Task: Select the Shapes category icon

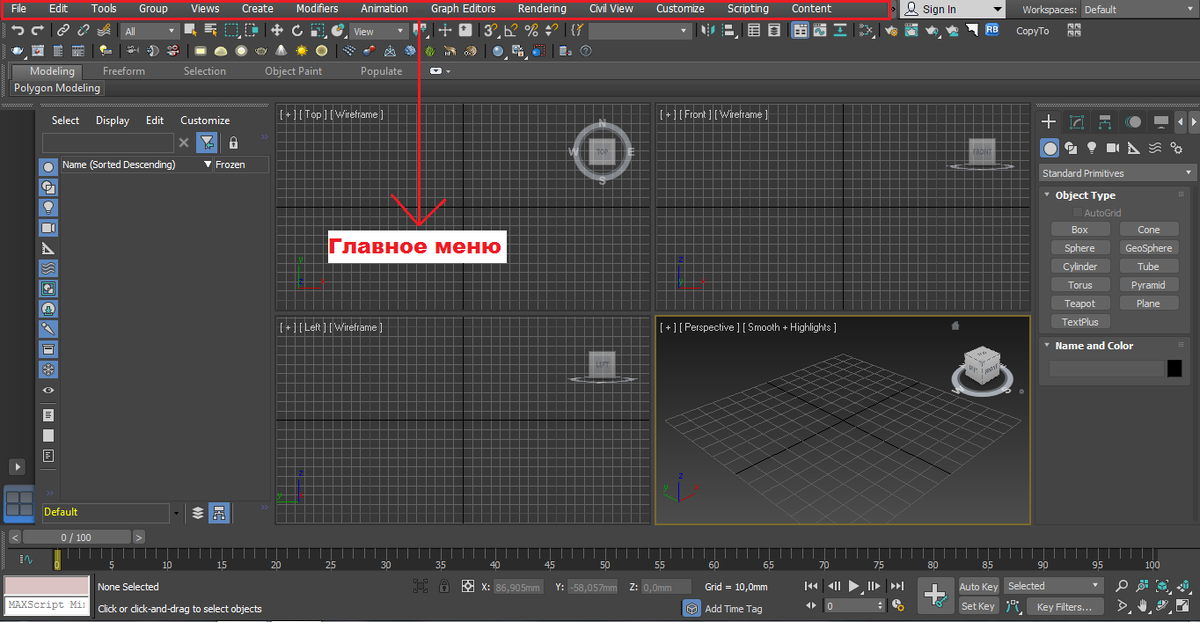Action: pyautogui.click(x=1070, y=148)
